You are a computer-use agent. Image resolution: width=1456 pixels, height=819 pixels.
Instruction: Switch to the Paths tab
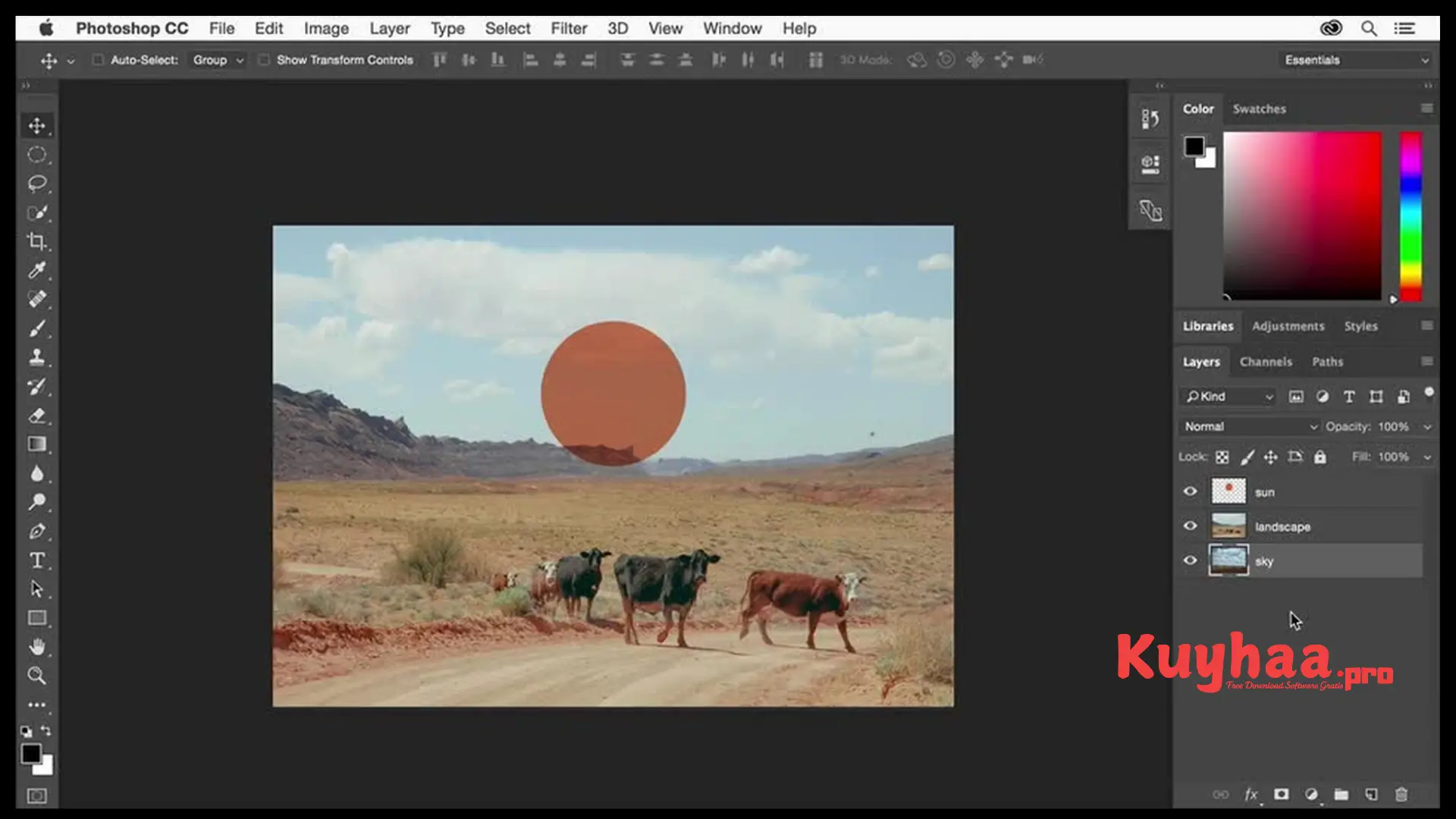coord(1328,362)
